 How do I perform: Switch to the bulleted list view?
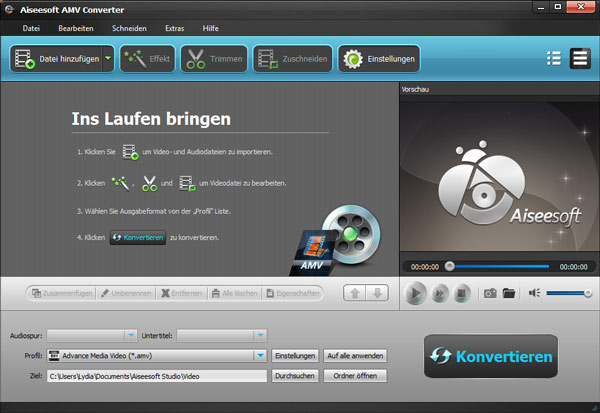tap(554, 59)
